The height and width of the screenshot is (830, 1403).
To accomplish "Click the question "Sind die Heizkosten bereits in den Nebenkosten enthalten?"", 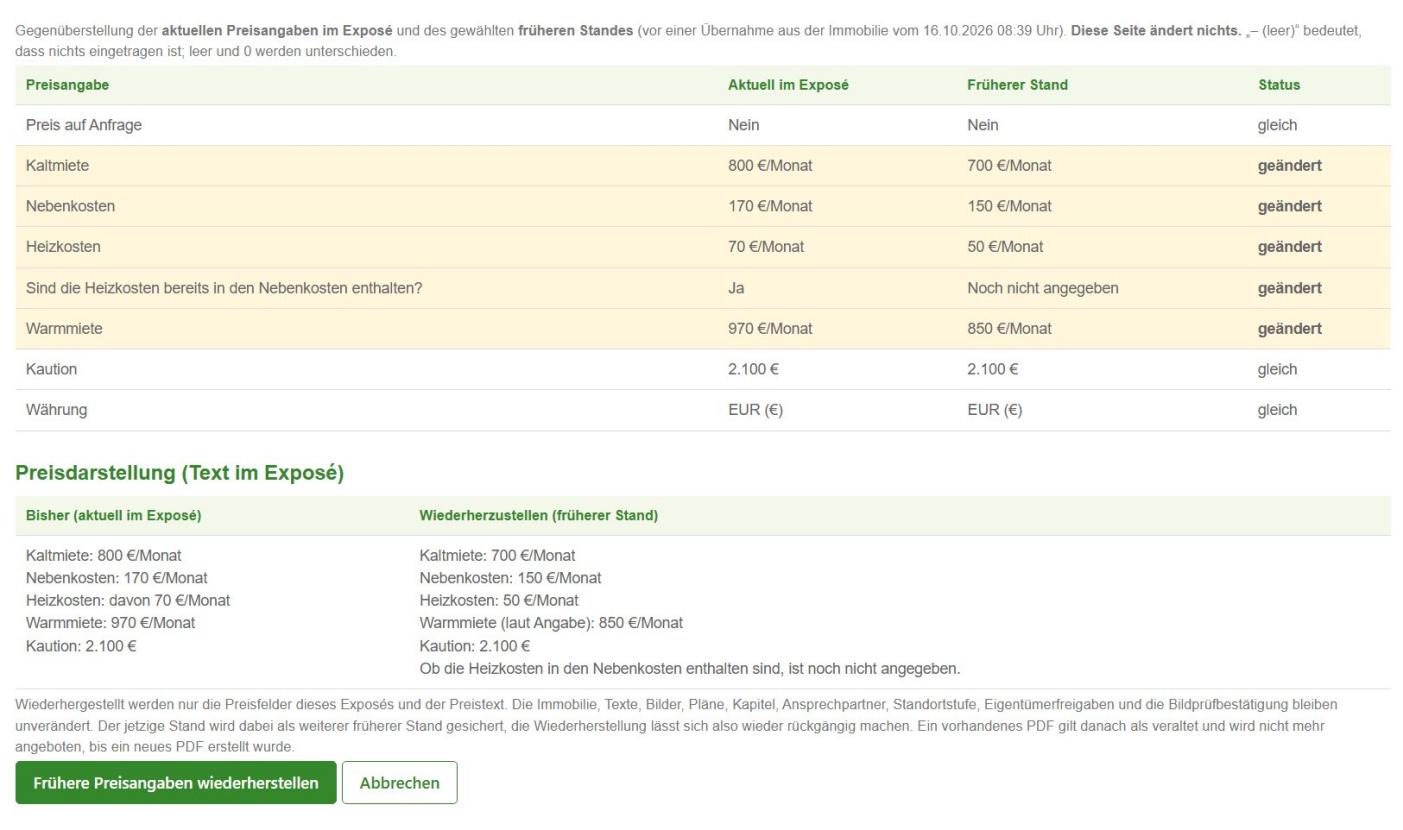I will pyautogui.click(x=224, y=288).
